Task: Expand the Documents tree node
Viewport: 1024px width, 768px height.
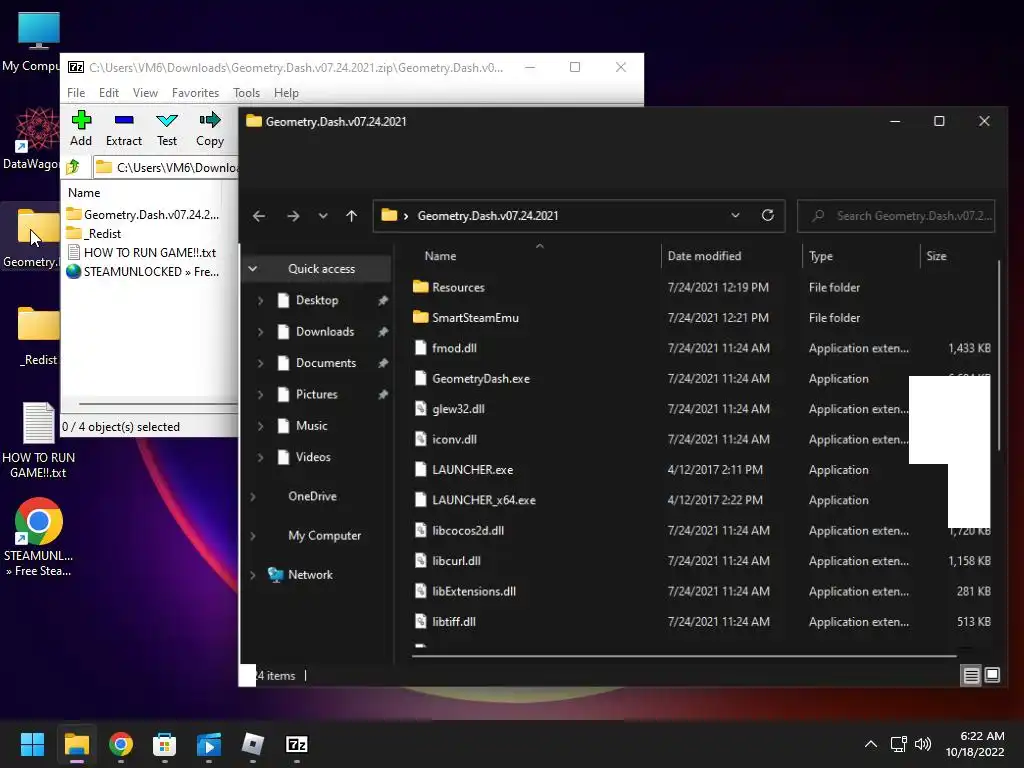Action: point(261,363)
